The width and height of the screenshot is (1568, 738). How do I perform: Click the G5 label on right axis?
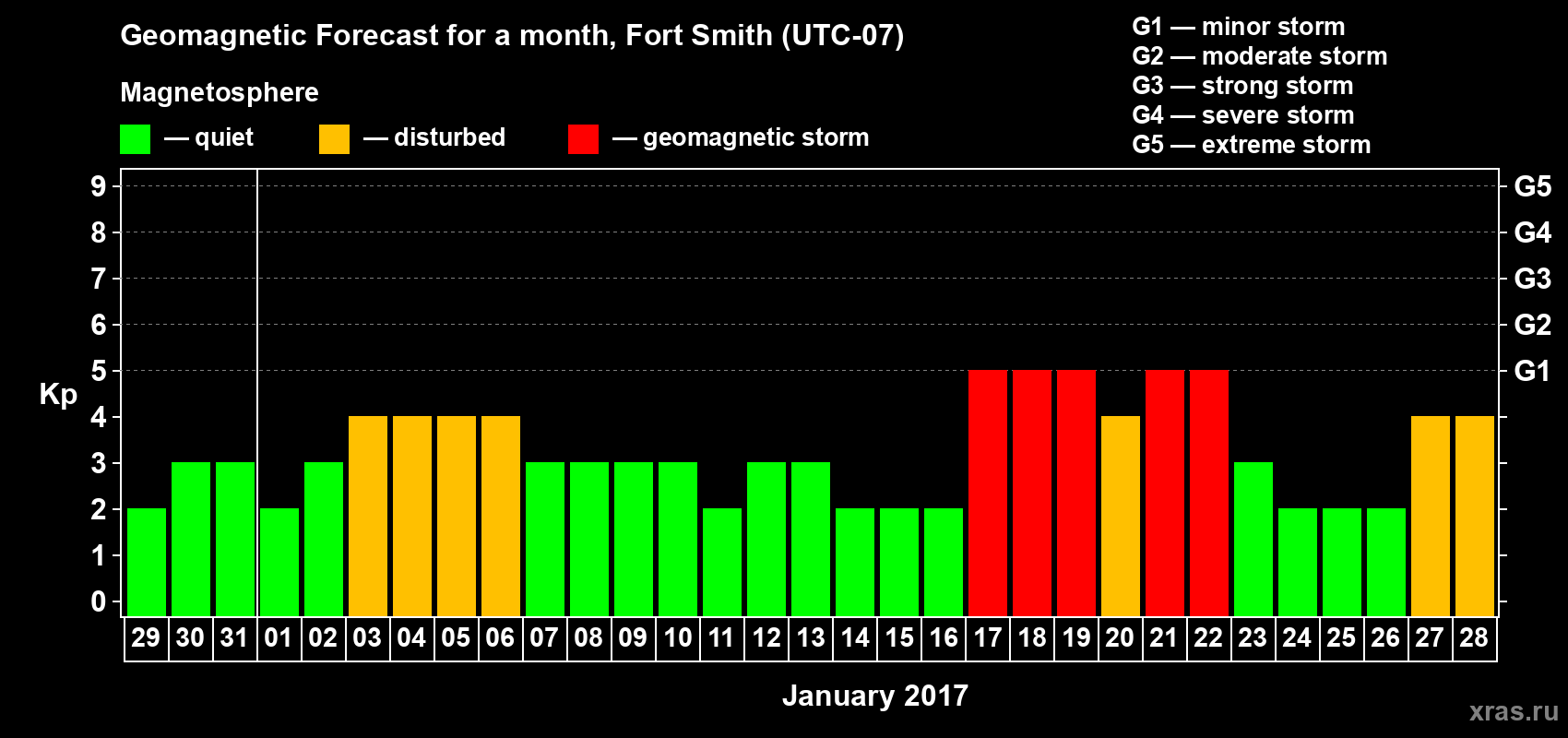click(1533, 186)
